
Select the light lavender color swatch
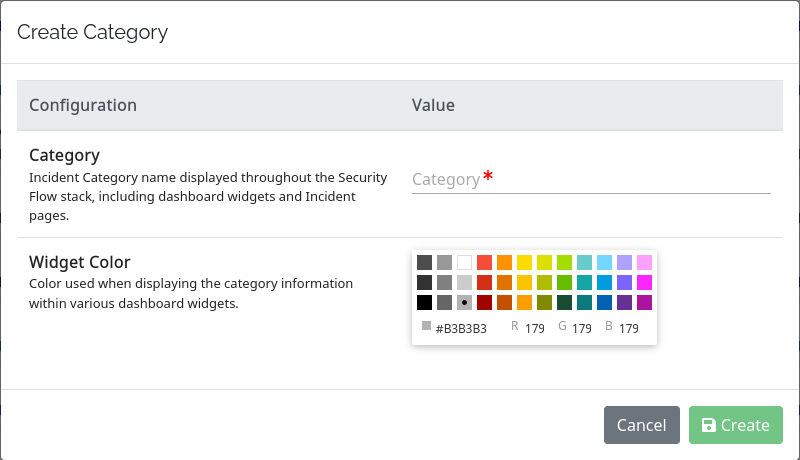coord(624,262)
